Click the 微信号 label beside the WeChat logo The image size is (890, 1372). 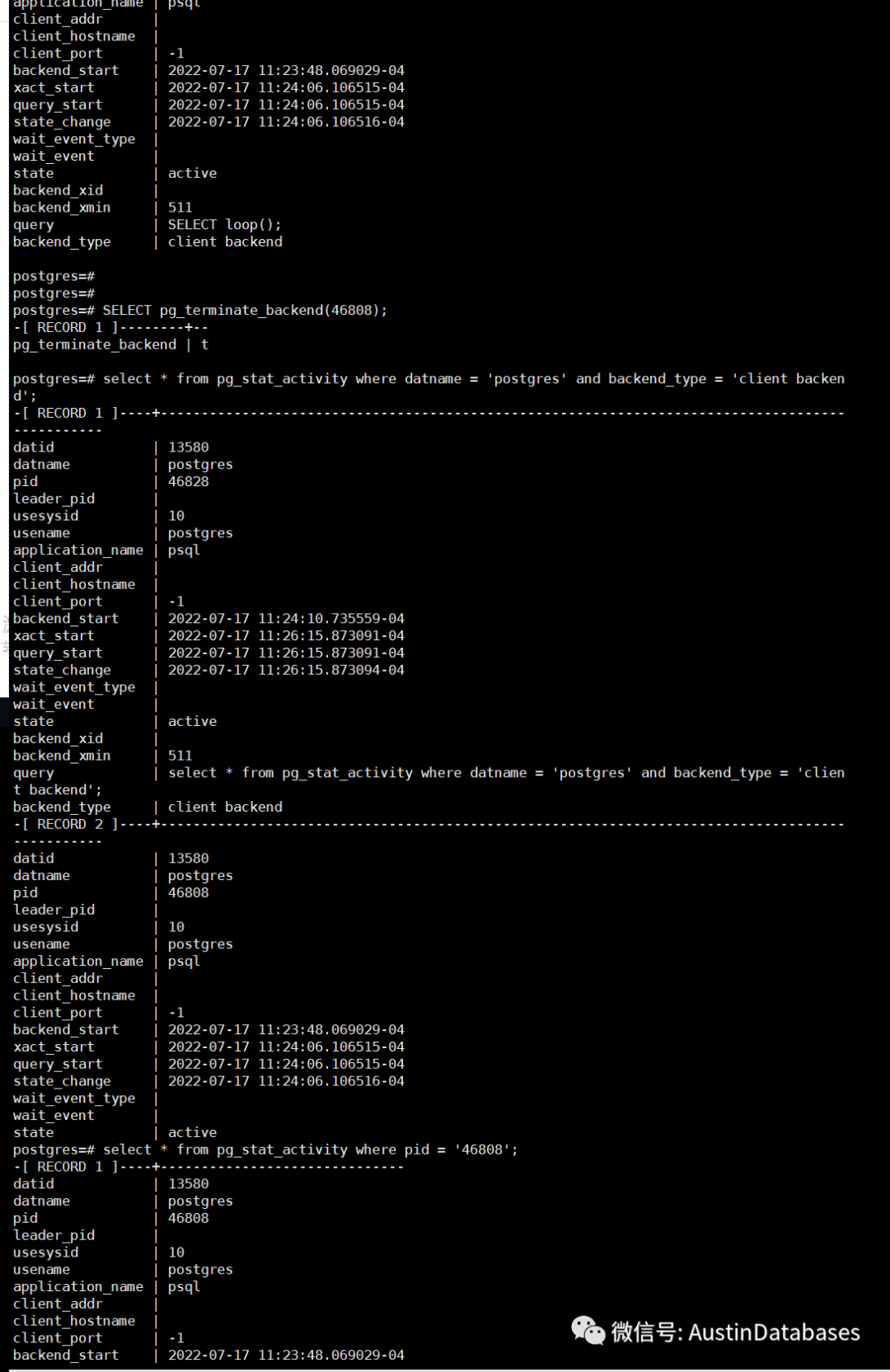pyautogui.click(x=644, y=1332)
